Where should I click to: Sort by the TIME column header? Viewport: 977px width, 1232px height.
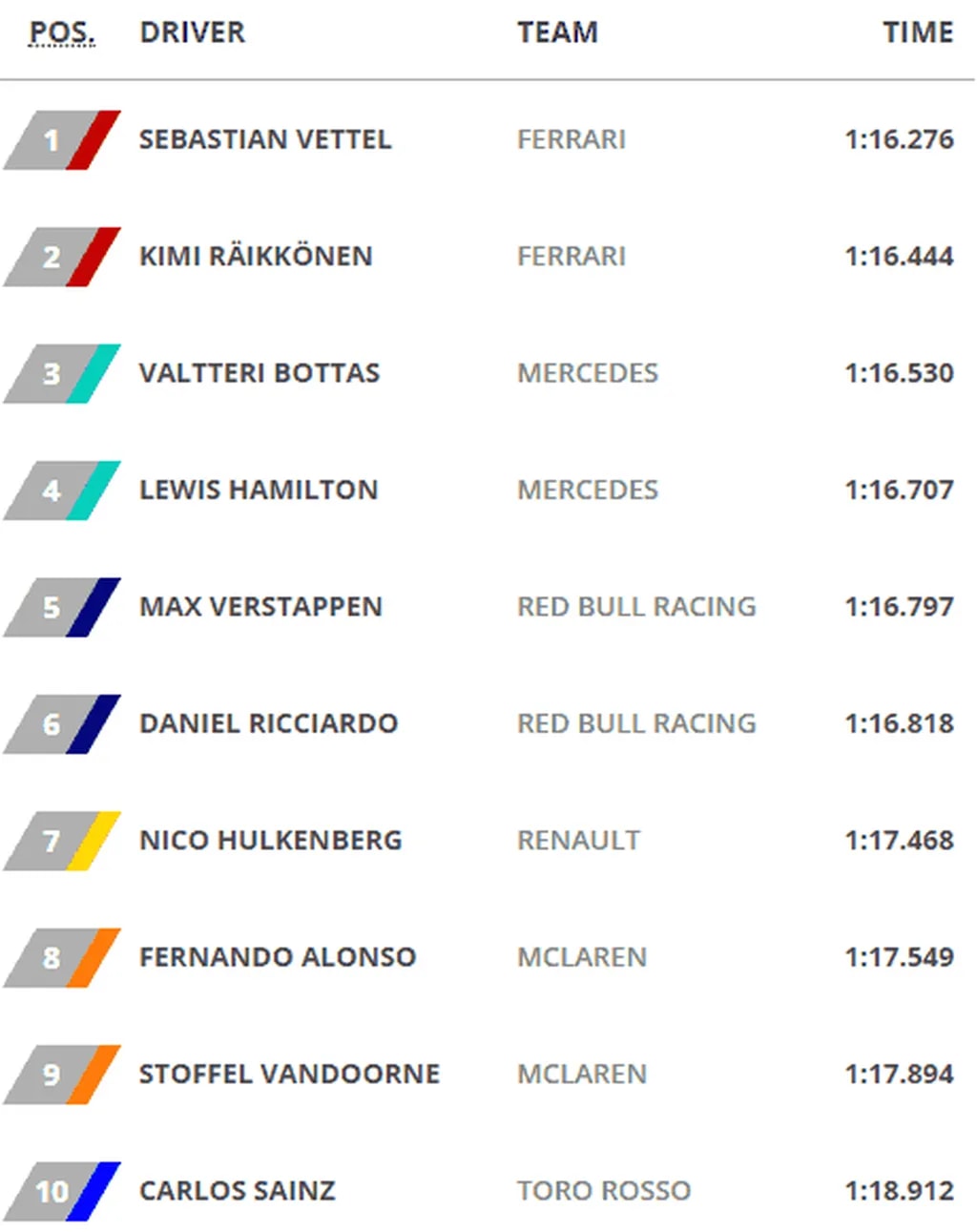pos(917,32)
